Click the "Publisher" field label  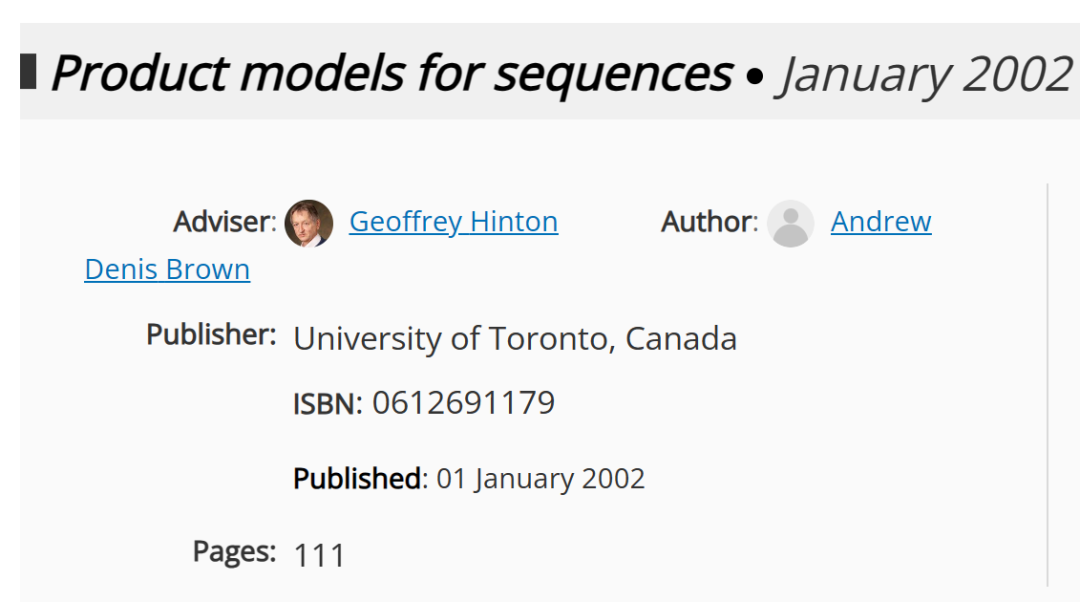click(211, 335)
